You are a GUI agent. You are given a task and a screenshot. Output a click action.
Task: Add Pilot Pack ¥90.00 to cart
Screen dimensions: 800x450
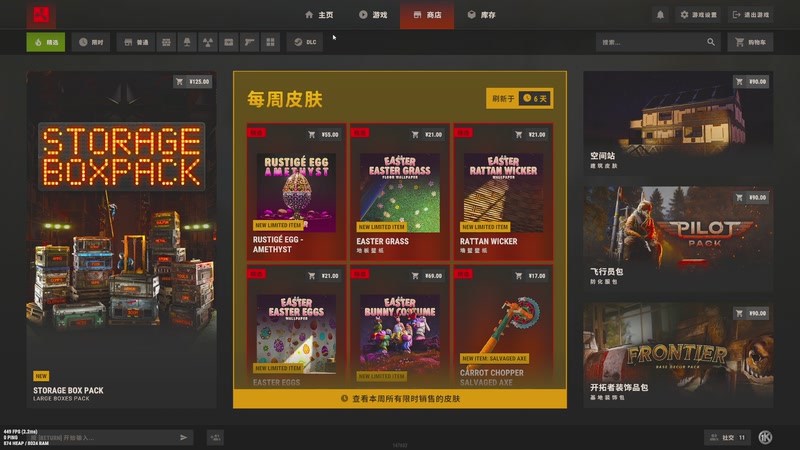[751, 197]
